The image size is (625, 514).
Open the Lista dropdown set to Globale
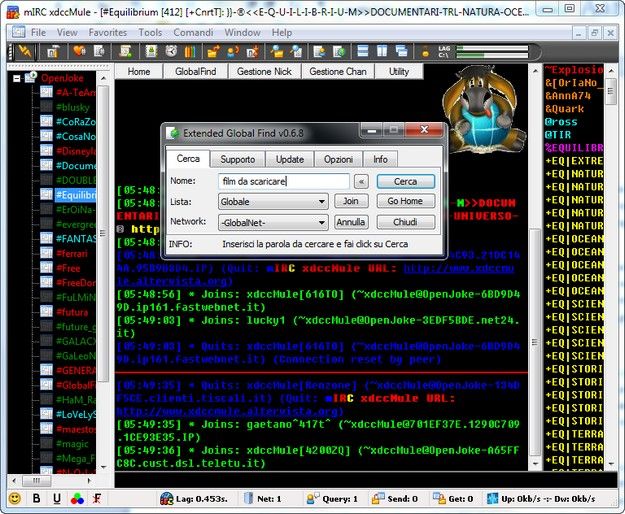pyautogui.click(x=273, y=202)
